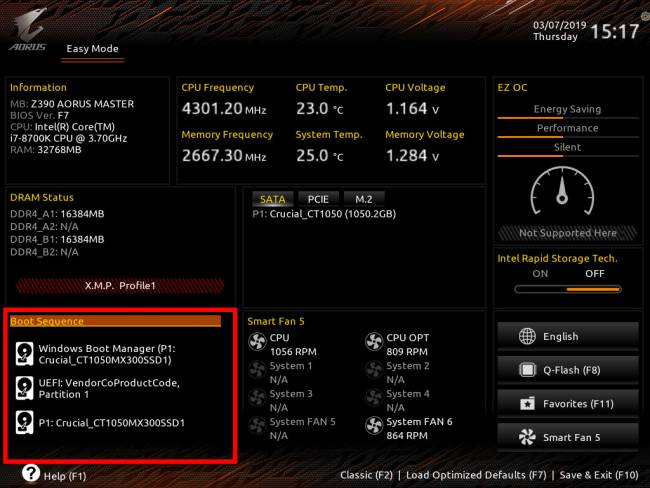The image size is (650, 488).
Task: Click the chip icon beside Q-Flash
Action: pos(527,370)
